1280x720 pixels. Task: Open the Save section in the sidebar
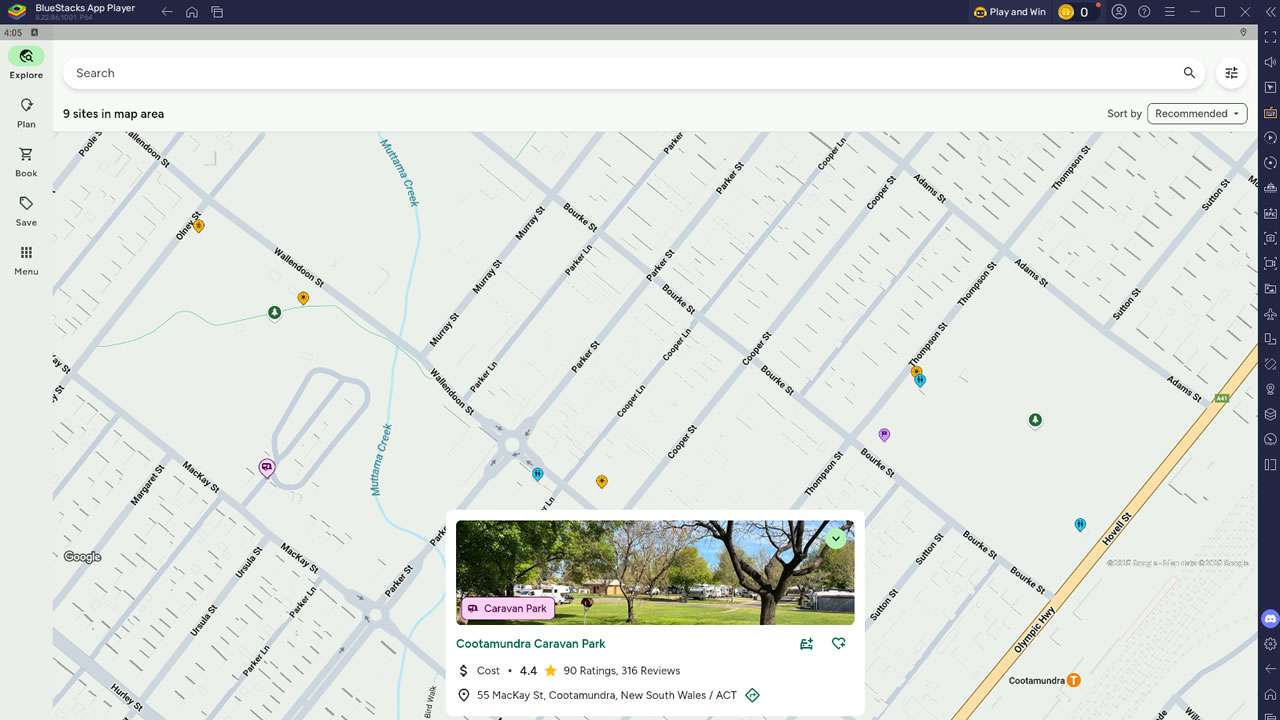click(25, 210)
